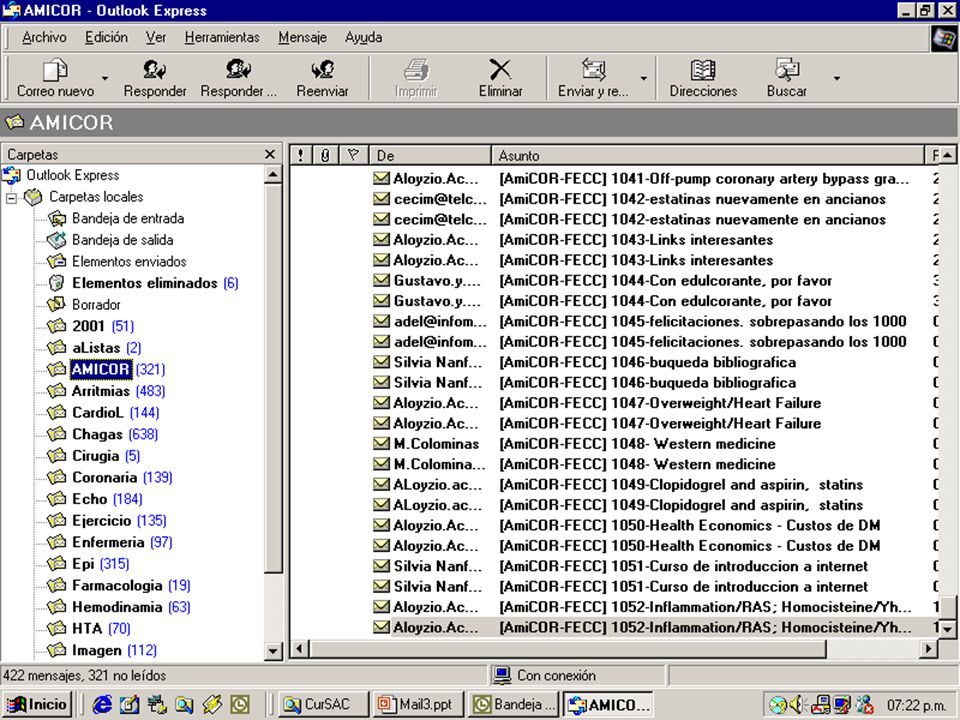Image resolution: width=960 pixels, height=720 pixels.
Task: Open Elementos eliminados folder
Action: point(144,283)
